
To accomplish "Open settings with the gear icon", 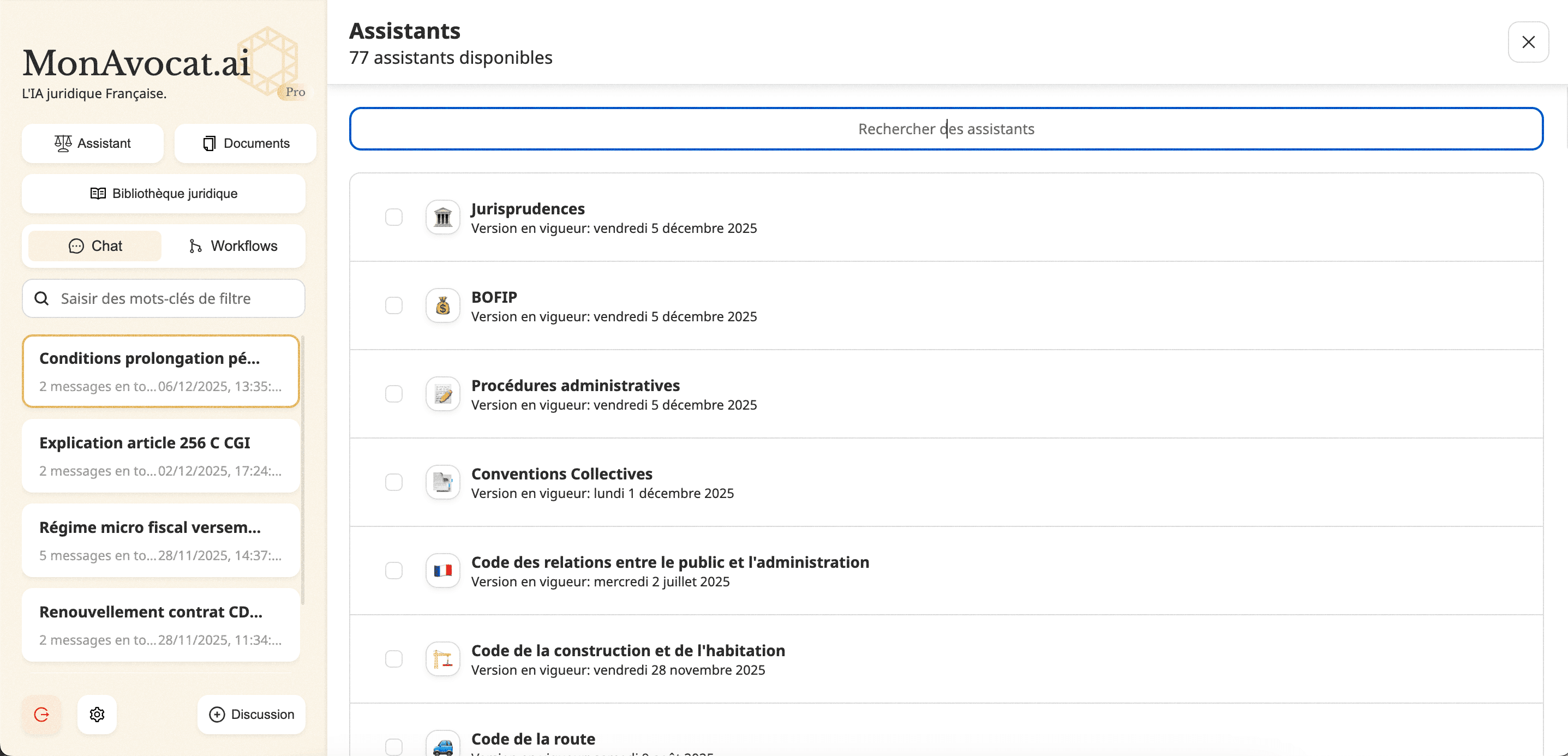I will (x=97, y=714).
